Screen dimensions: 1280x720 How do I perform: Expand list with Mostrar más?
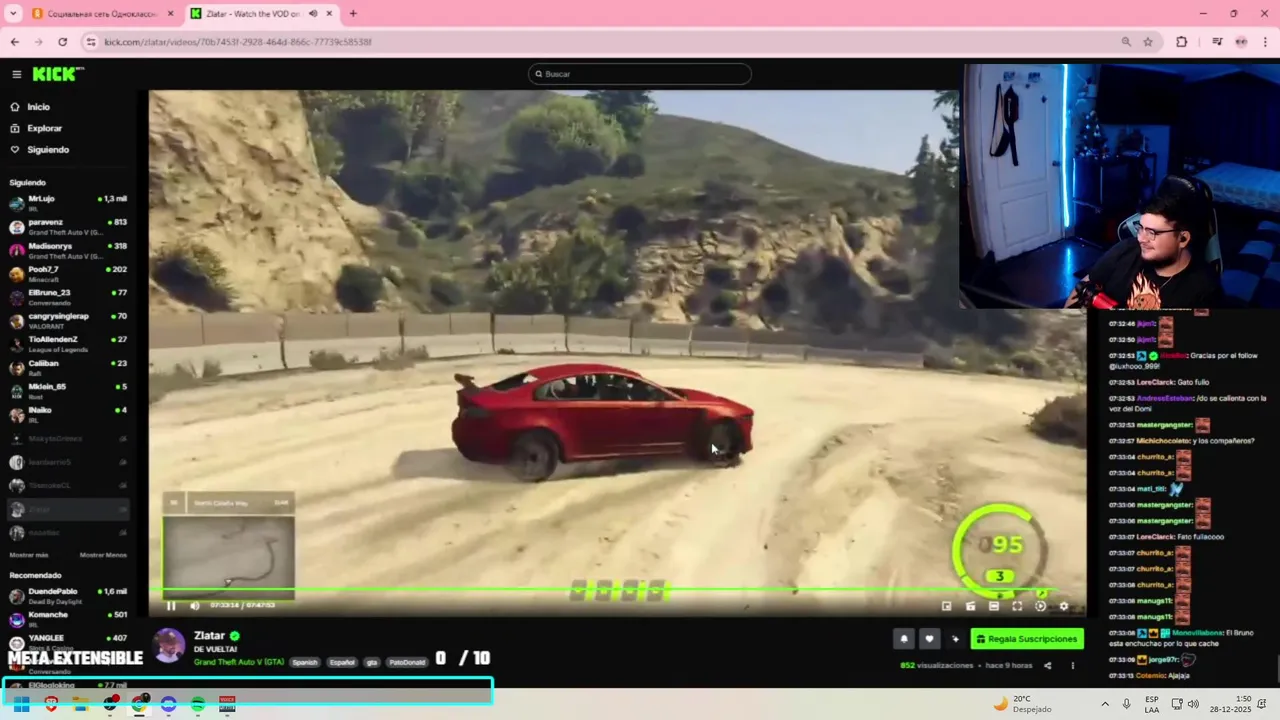[29, 555]
